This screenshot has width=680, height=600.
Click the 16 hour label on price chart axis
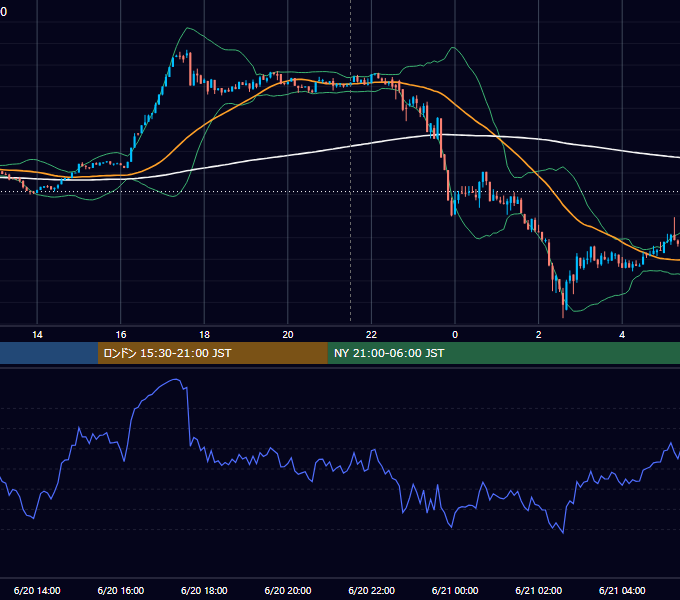coord(121,334)
